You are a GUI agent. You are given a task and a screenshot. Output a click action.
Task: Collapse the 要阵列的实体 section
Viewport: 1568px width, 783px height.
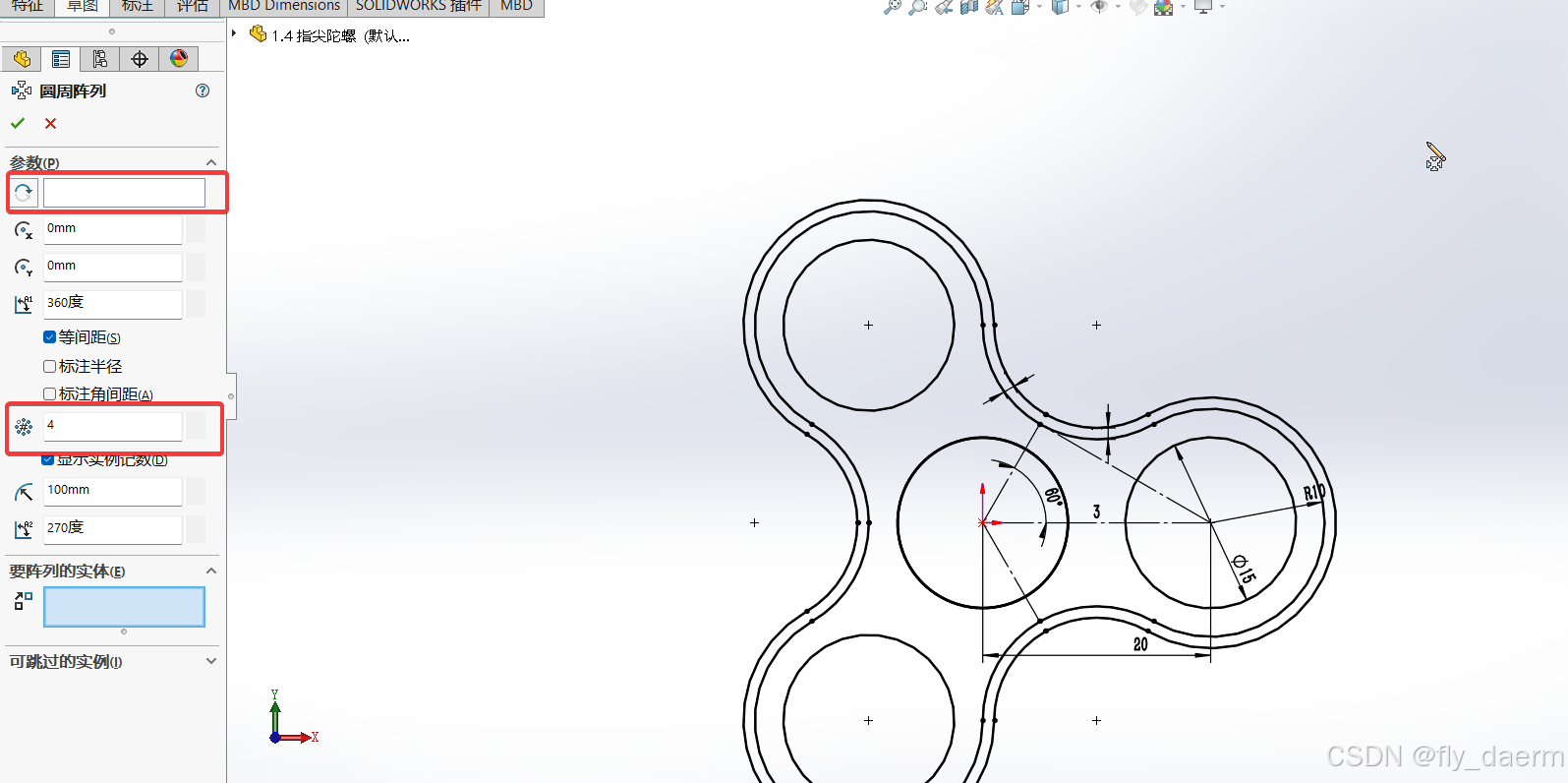(x=211, y=571)
